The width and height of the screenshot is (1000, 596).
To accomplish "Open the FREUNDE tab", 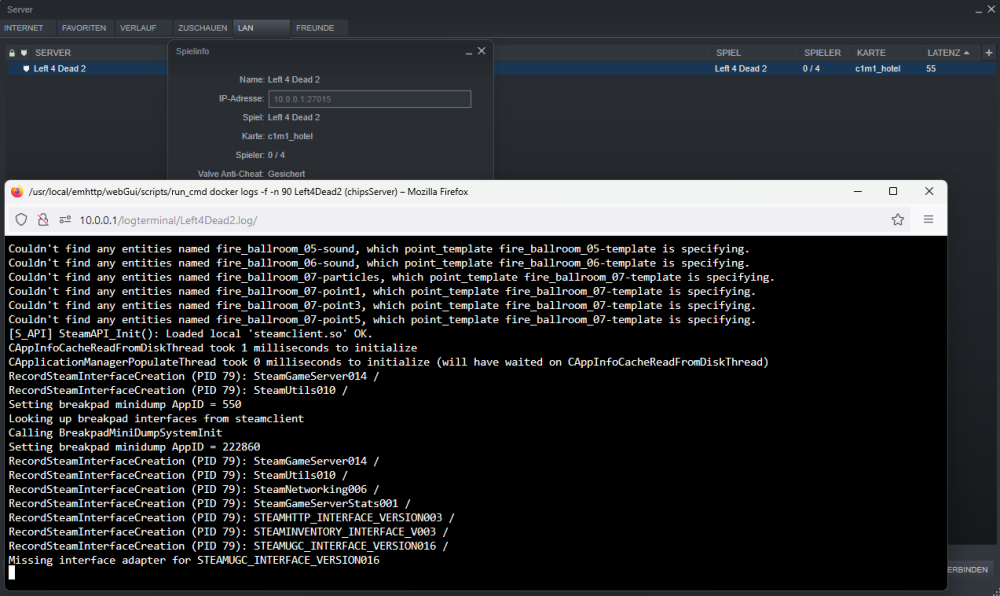I will tap(315, 28).
